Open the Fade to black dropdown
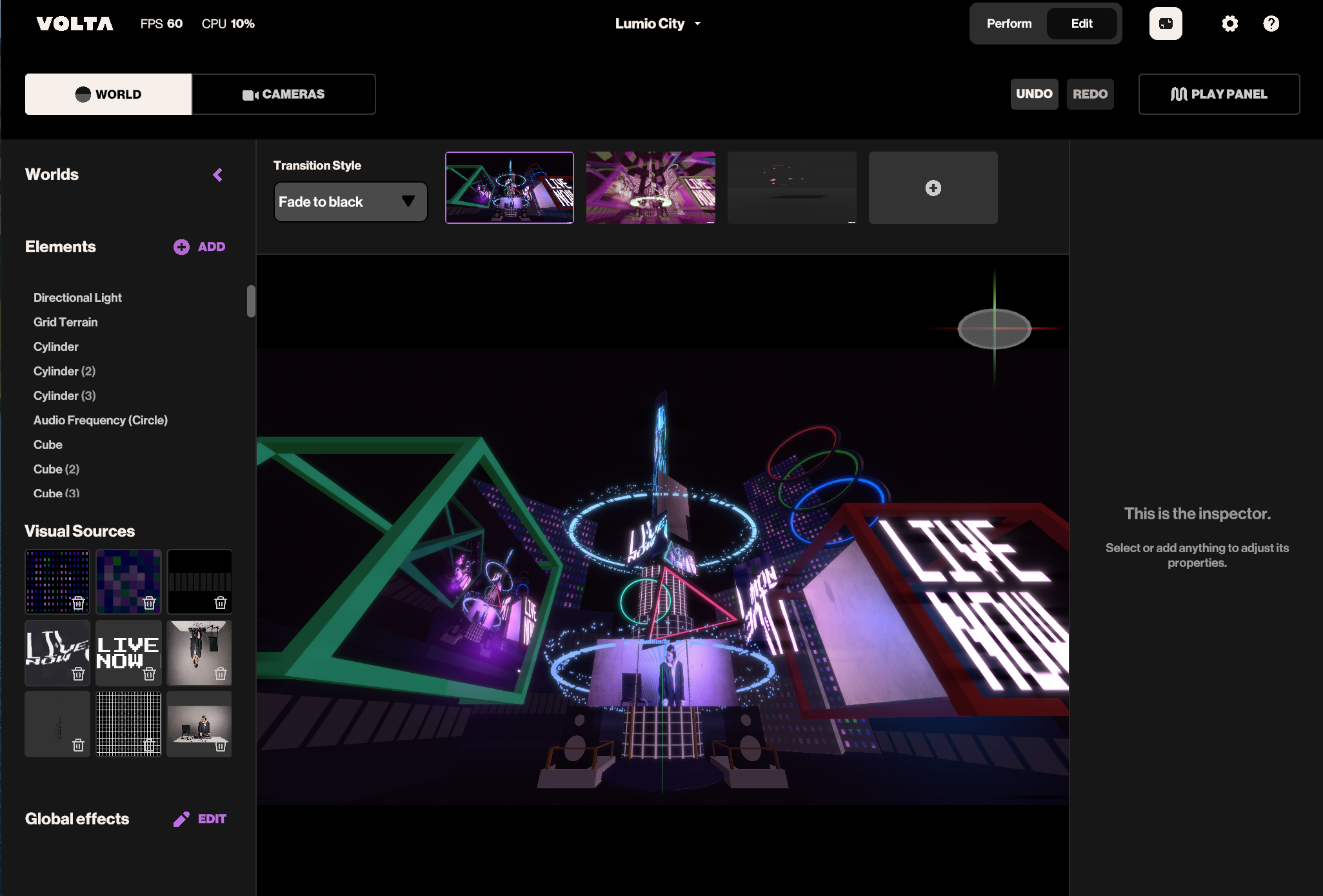Screen dimensions: 1323x896 pyautogui.click(x=350, y=202)
